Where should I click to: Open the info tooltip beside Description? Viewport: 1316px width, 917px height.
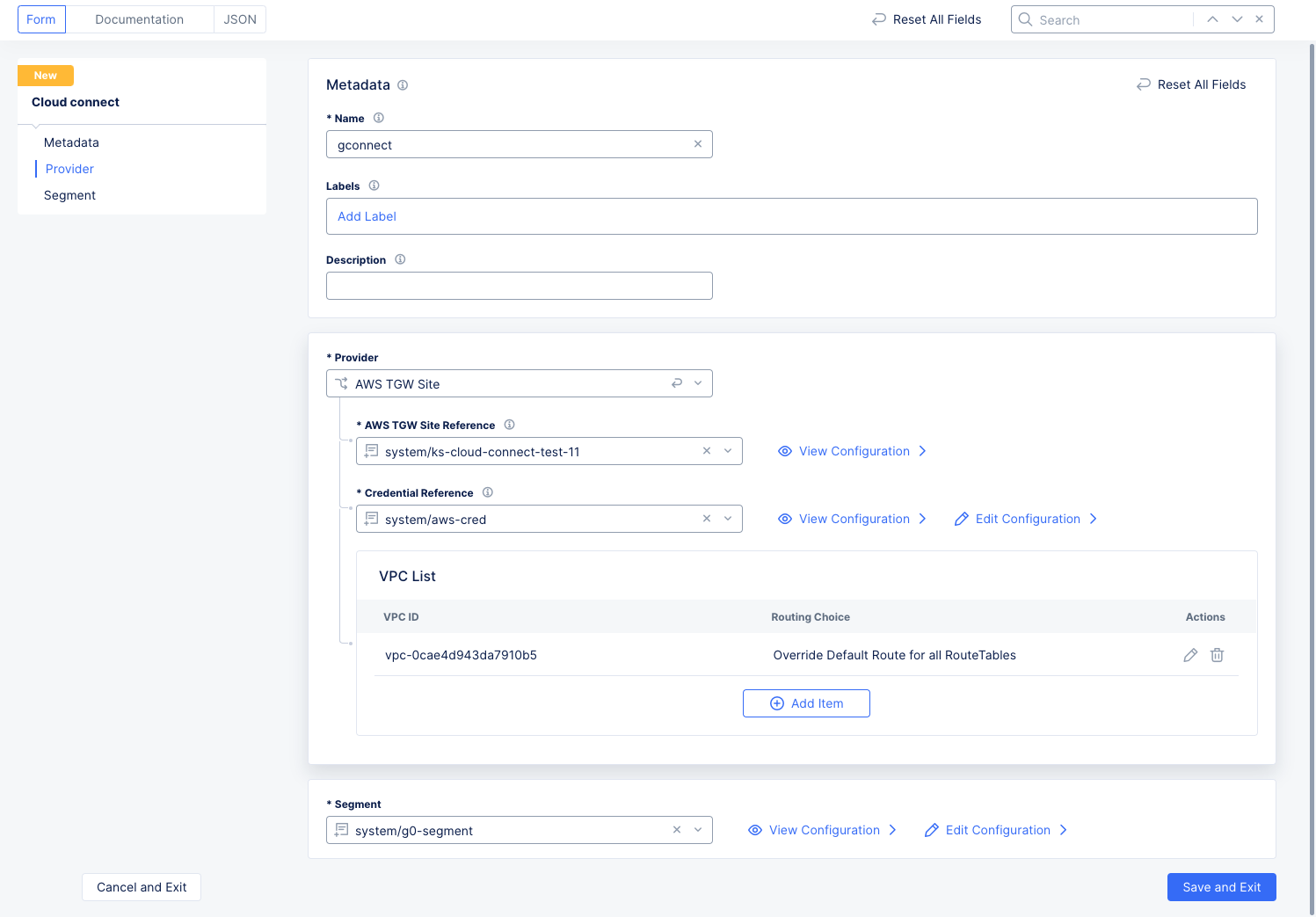pos(400,258)
